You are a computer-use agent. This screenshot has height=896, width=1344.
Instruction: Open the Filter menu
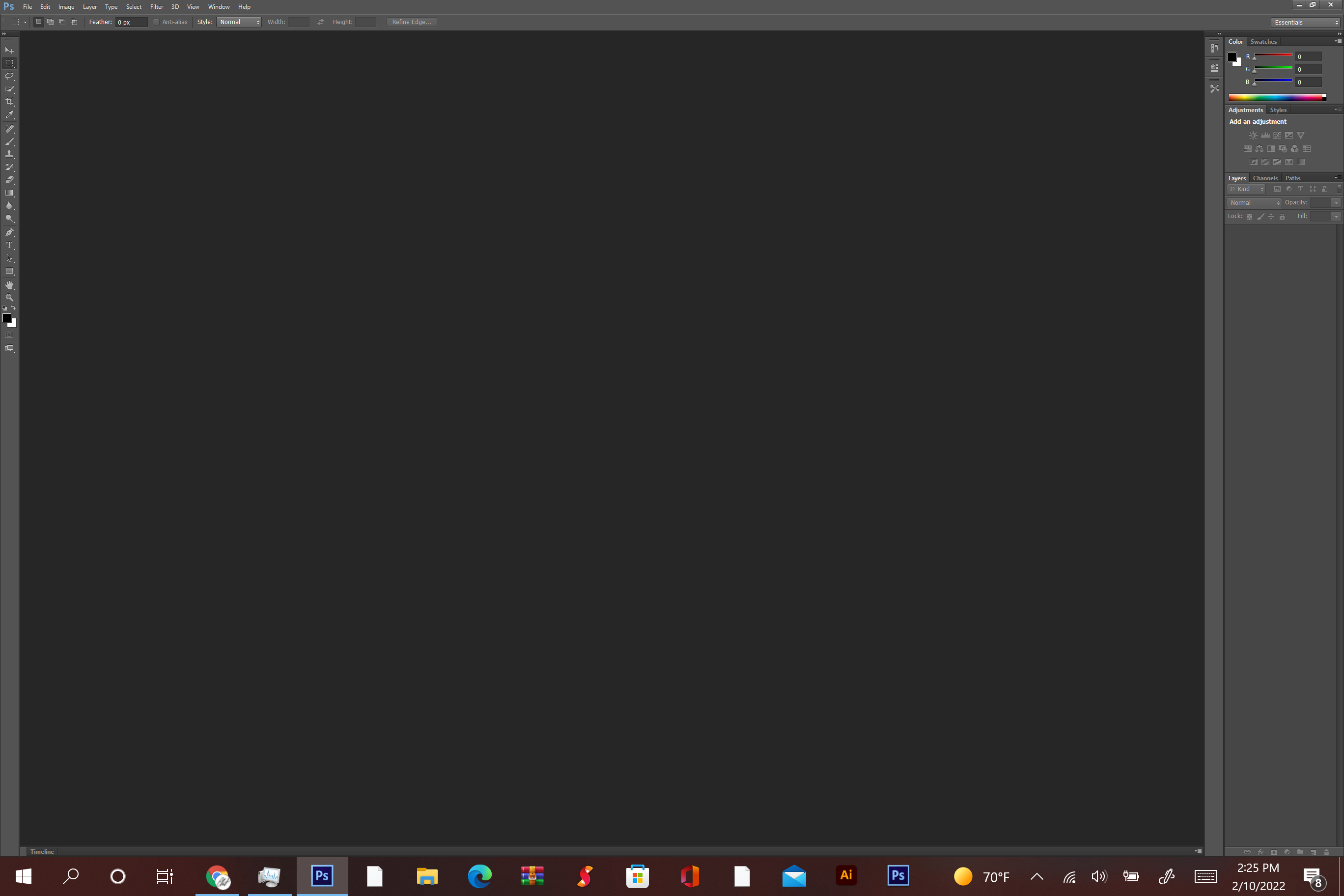[156, 7]
